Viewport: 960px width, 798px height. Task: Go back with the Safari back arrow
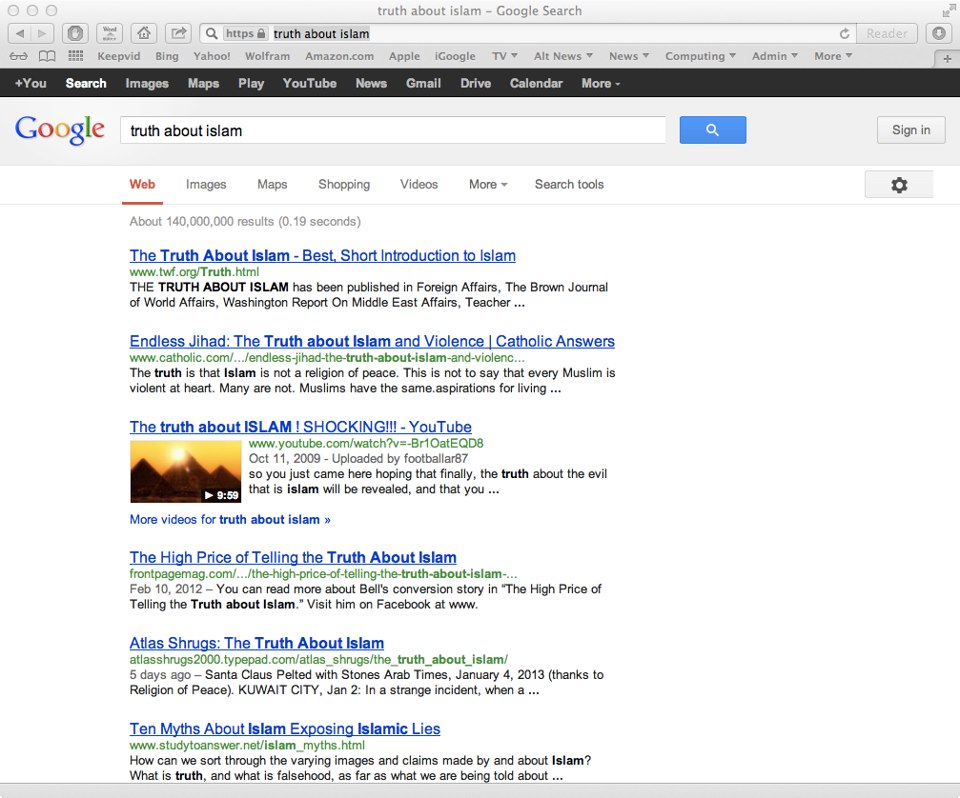click(20, 33)
